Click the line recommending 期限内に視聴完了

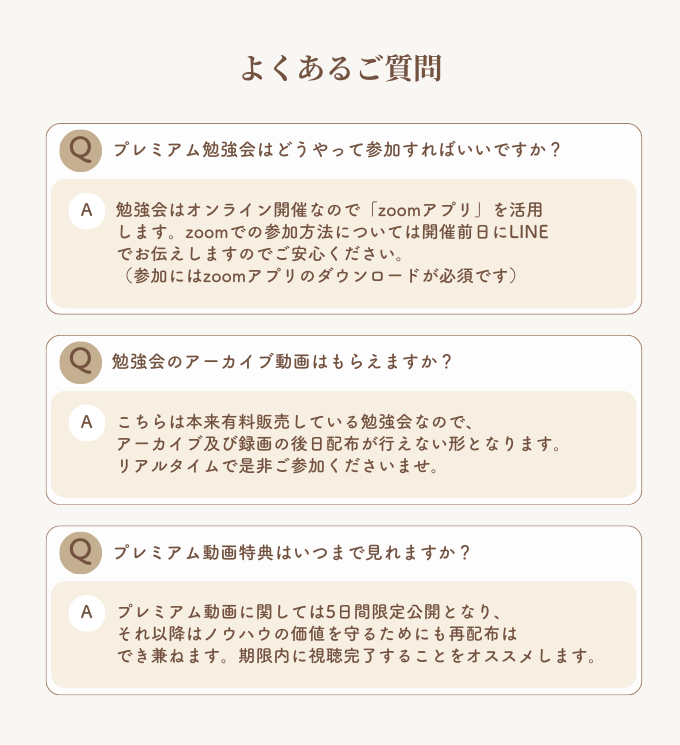[357, 656]
